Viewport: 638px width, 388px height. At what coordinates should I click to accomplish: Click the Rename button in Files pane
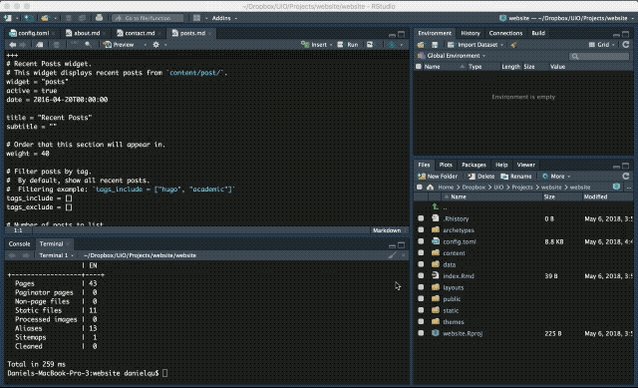(x=516, y=176)
